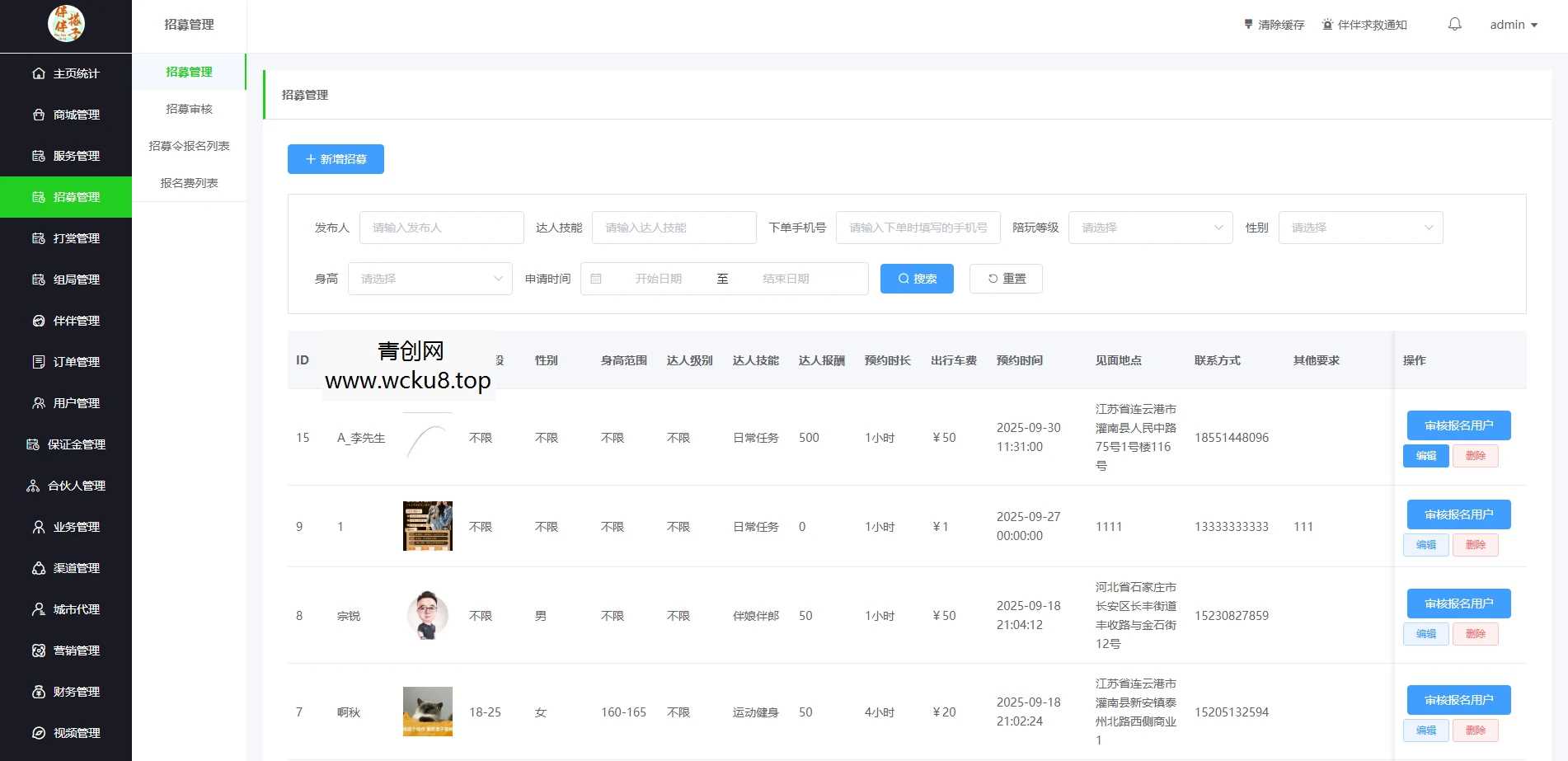Click the 订单管理 document icon
The height and width of the screenshot is (761, 1568).
(38, 362)
